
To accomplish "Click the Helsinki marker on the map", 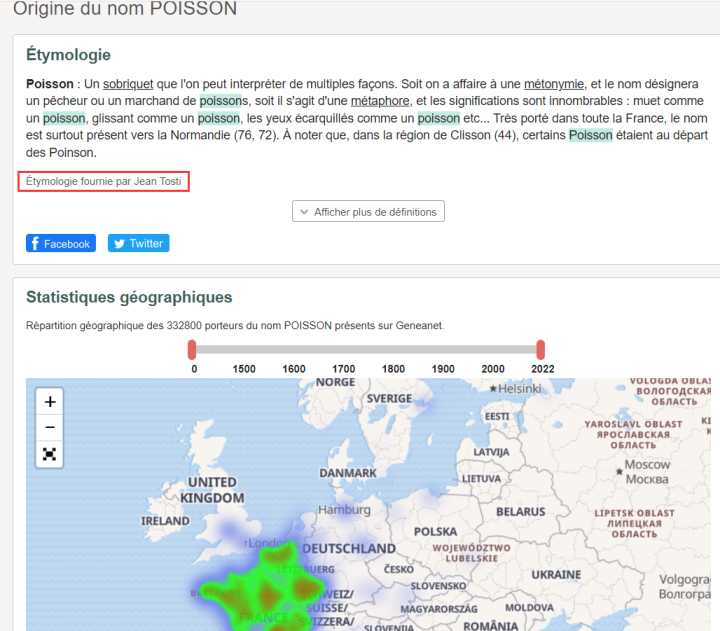I will click(x=493, y=389).
